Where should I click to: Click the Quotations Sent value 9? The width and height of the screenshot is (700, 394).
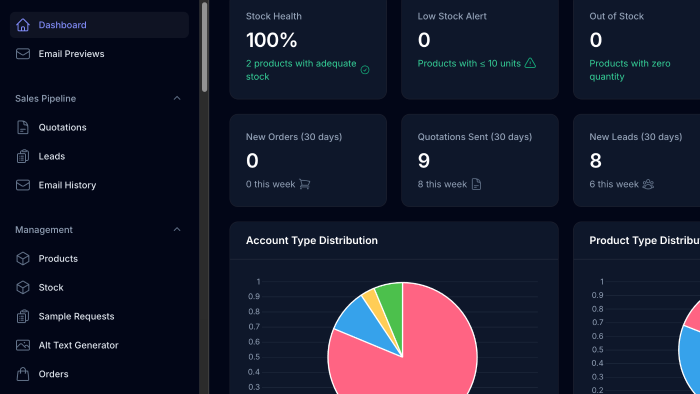click(424, 161)
